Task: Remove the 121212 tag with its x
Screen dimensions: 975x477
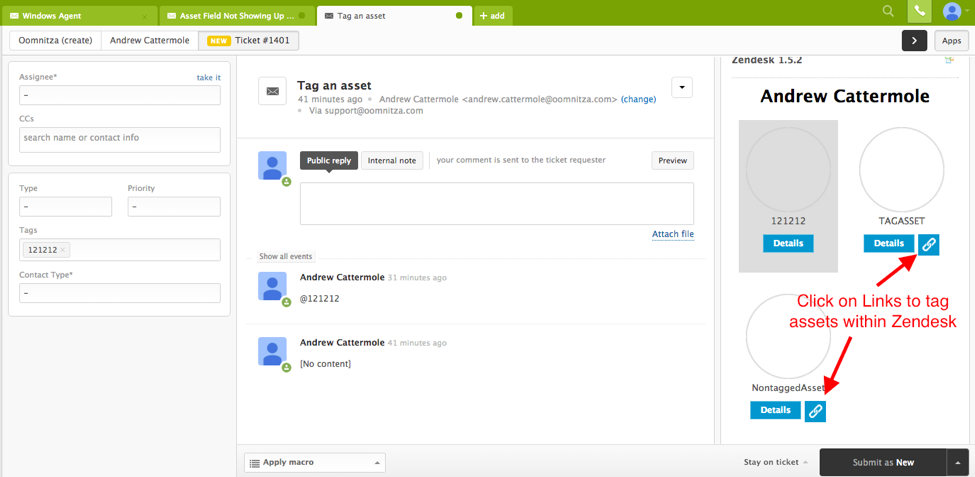Action: 63,250
